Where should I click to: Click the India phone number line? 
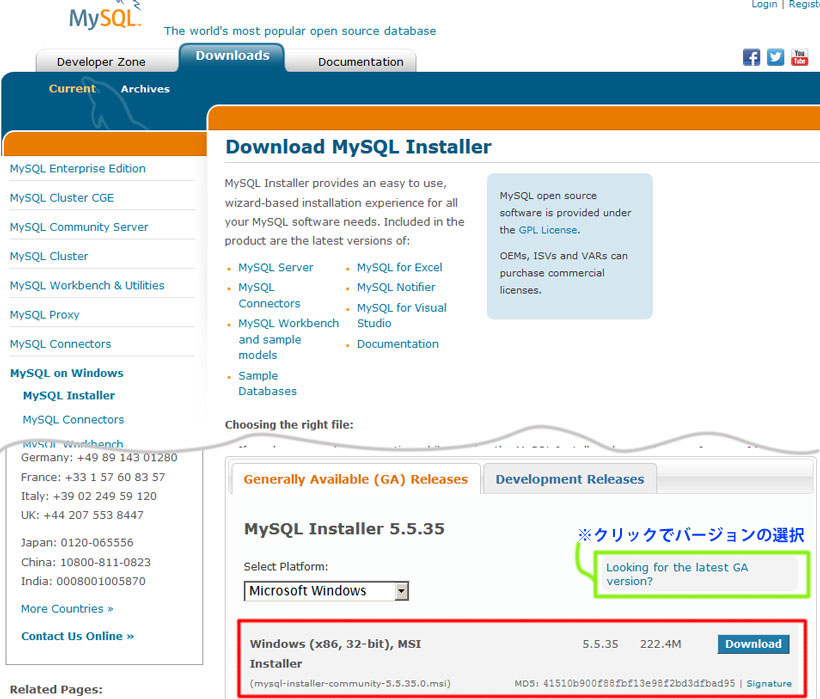pyautogui.click(x=83, y=581)
